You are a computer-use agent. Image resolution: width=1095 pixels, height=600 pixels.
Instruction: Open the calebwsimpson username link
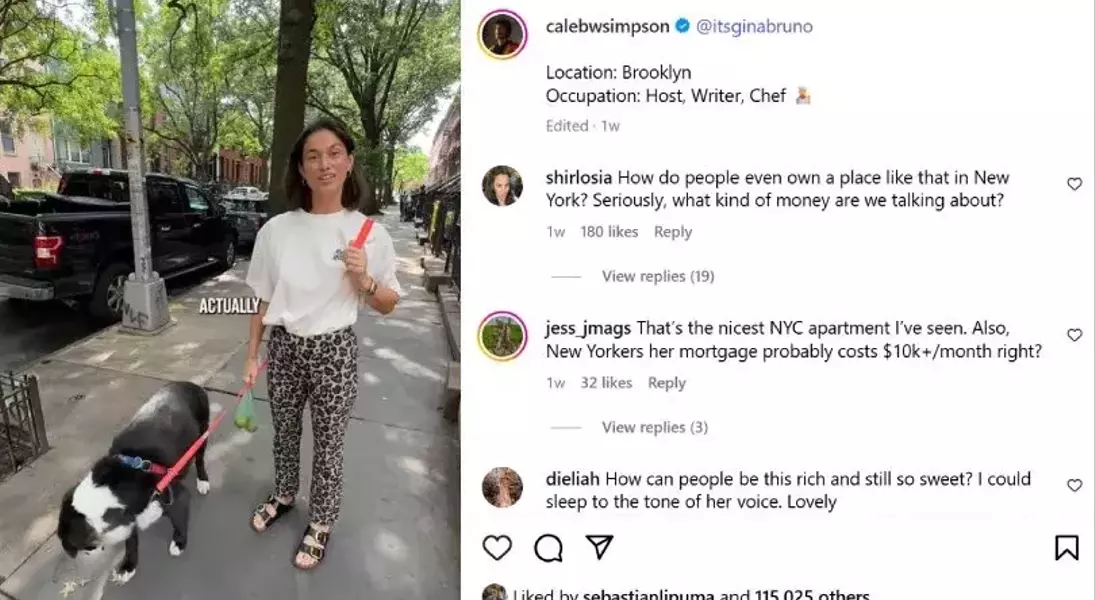click(608, 27)
